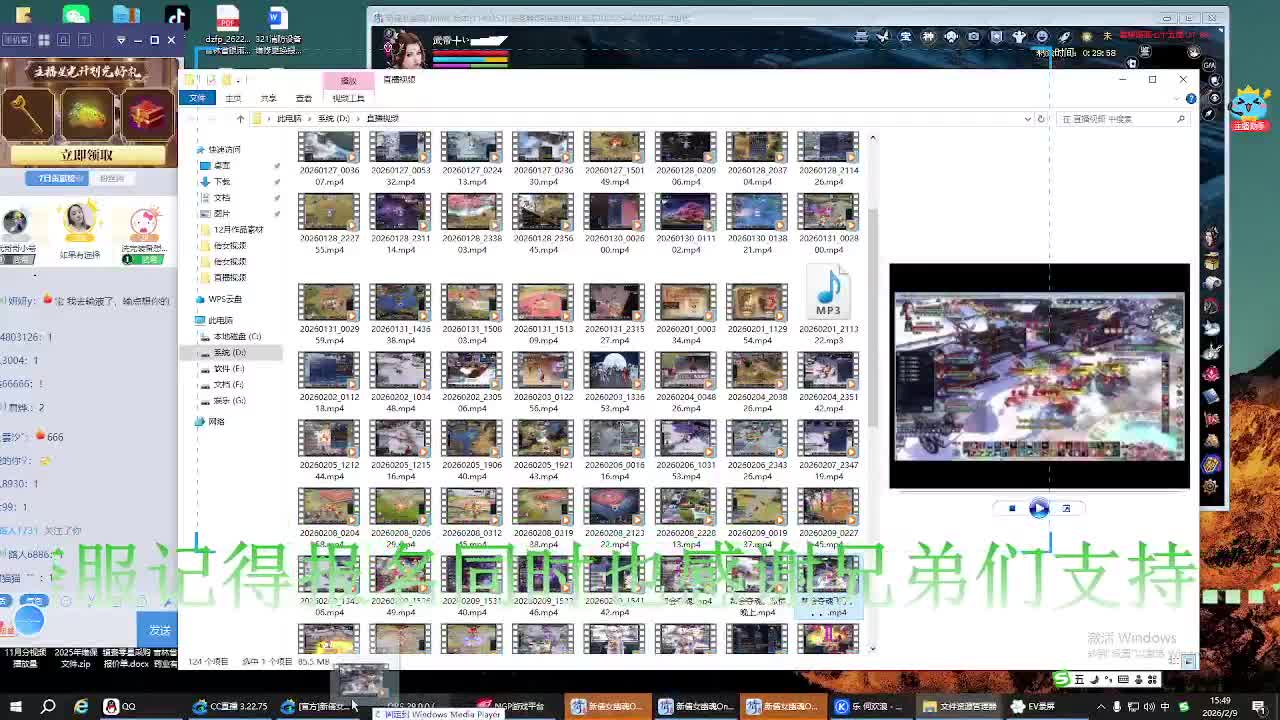Expand the address bar history dropdown
This screenshot has height=720, width=1280.
click(1027, 119)
